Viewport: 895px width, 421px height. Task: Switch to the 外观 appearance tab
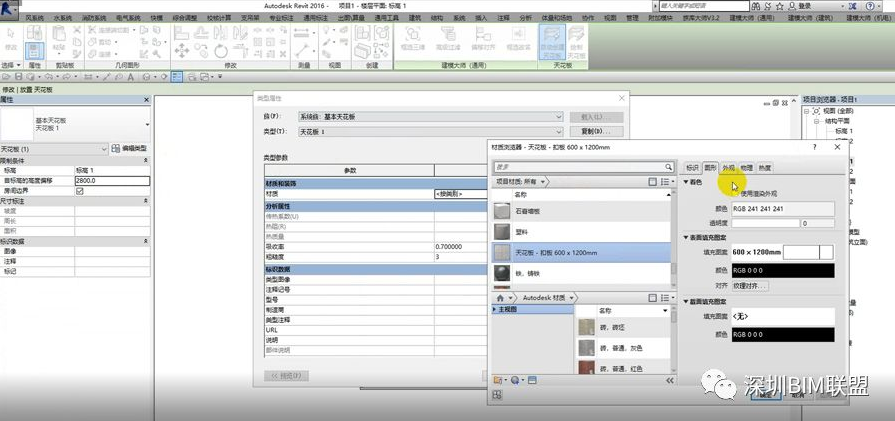coord(728,168)
